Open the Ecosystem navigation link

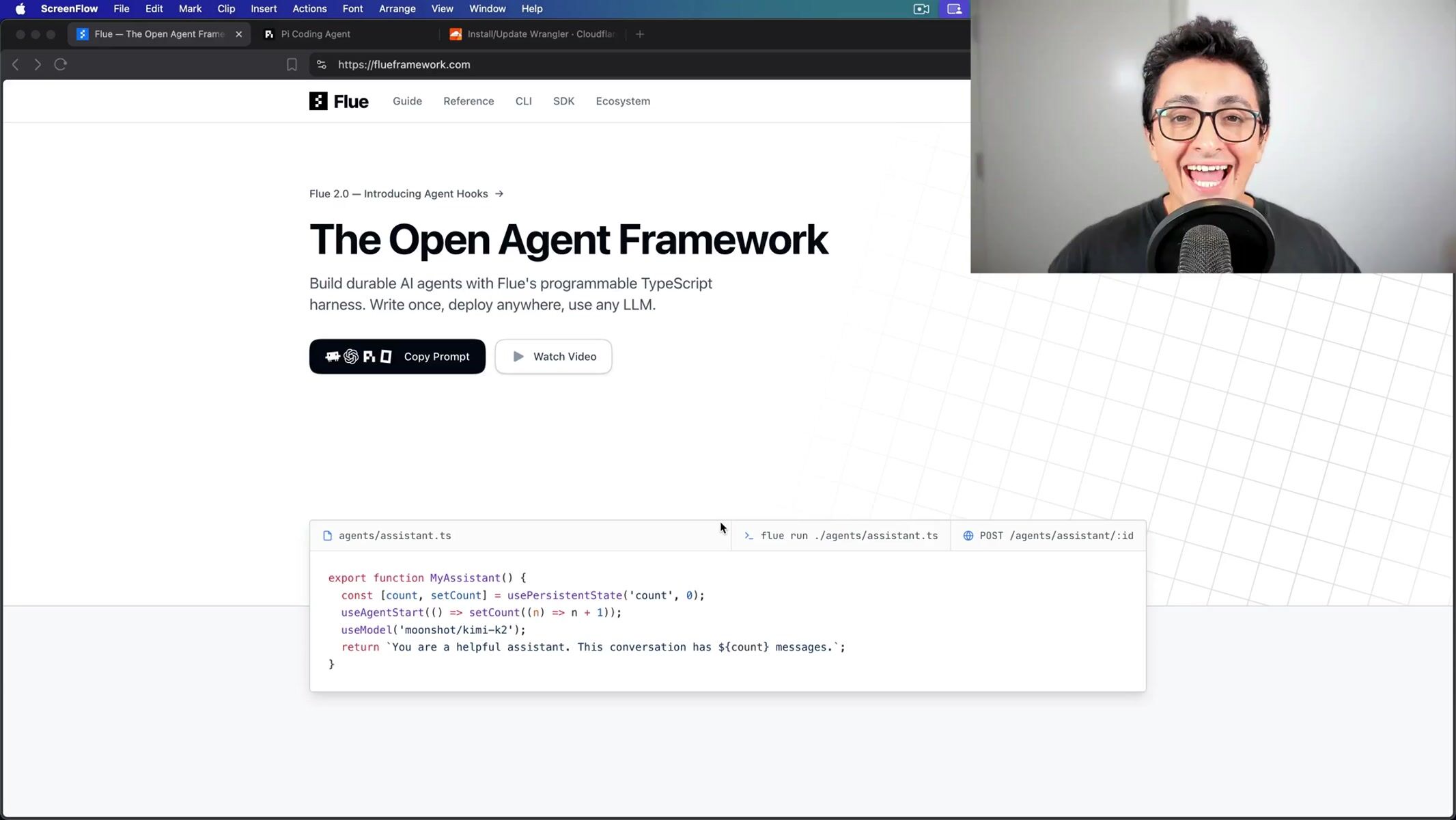pyautogui.click(x=623, y=101)
